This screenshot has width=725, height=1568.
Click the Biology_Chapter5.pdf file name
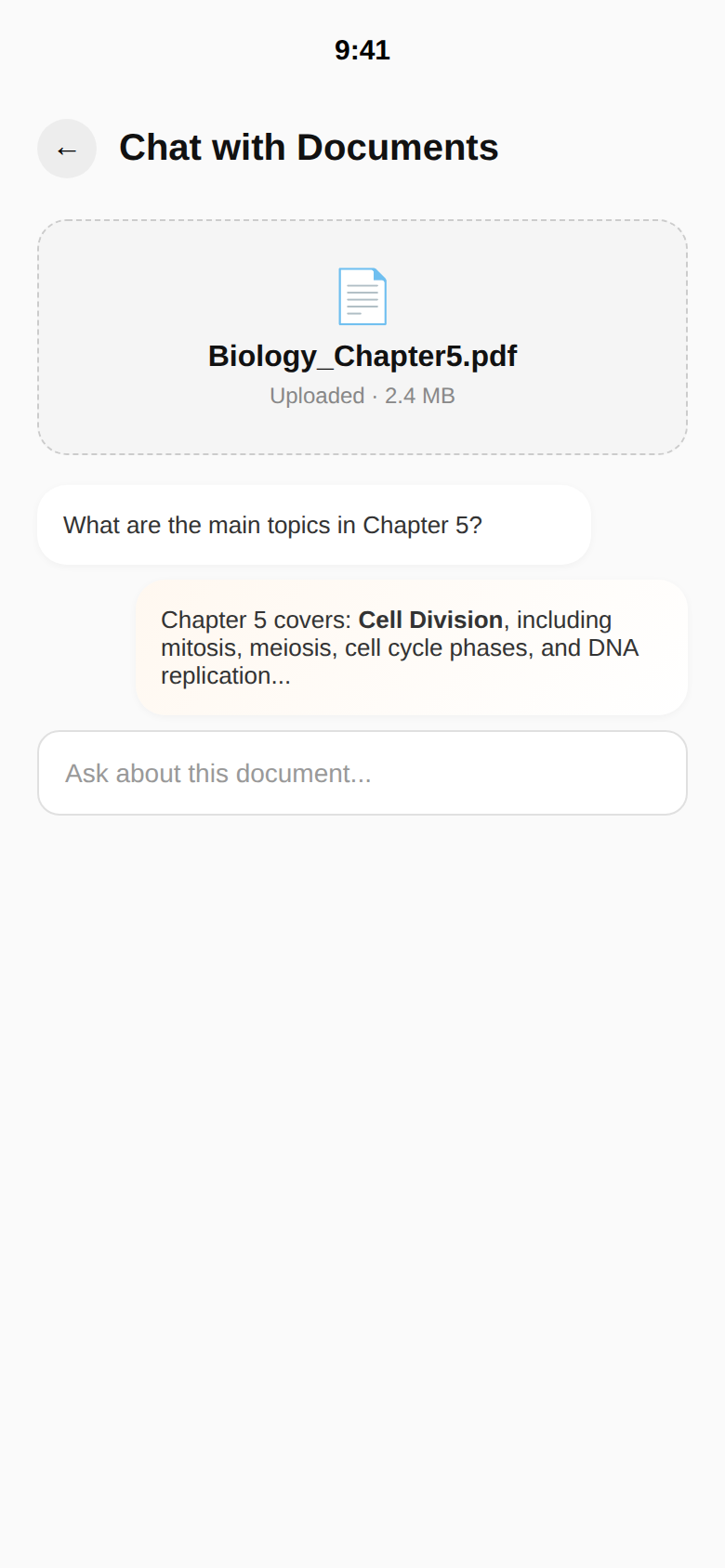coord(362,356)
